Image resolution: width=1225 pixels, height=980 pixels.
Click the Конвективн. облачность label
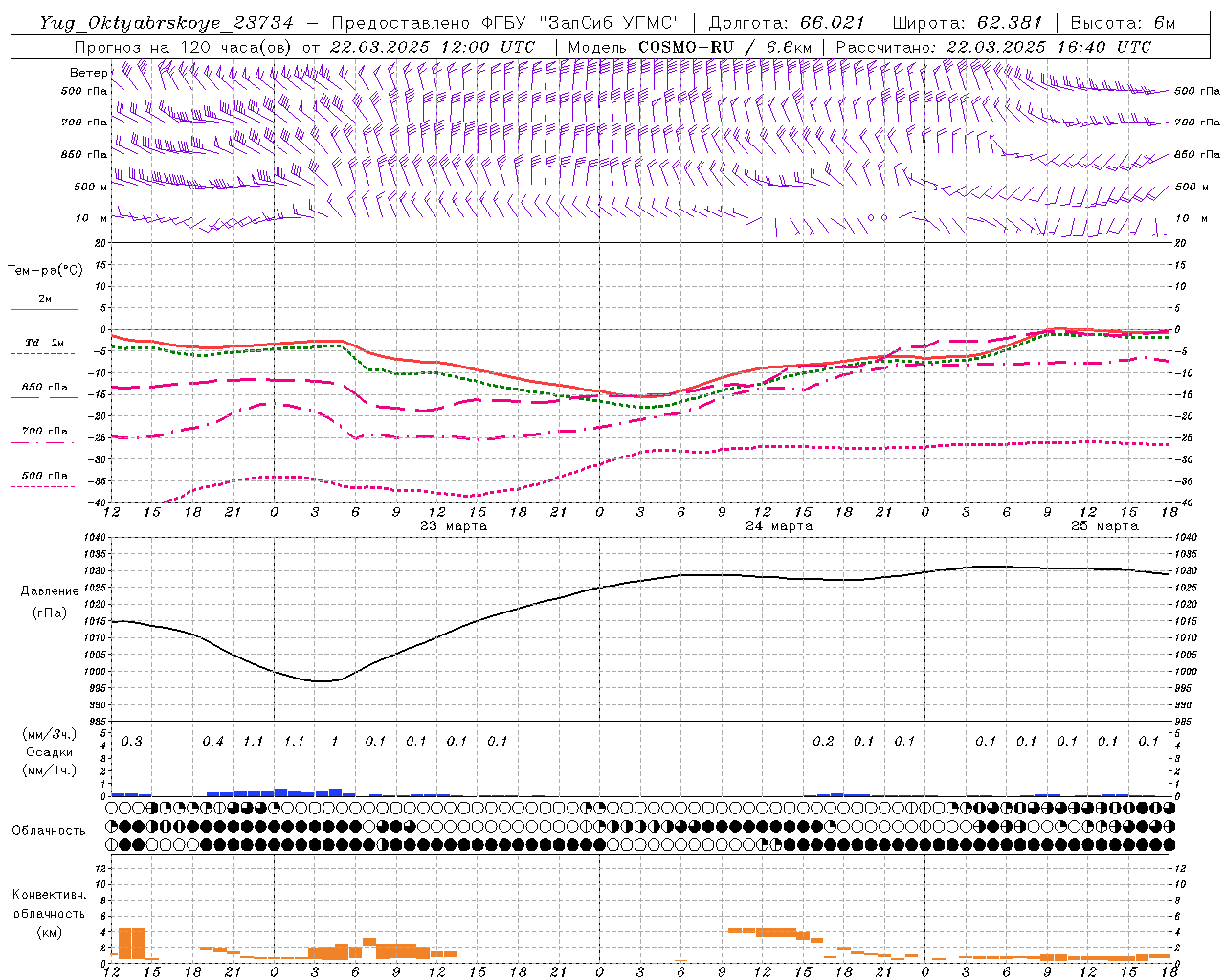49,904
